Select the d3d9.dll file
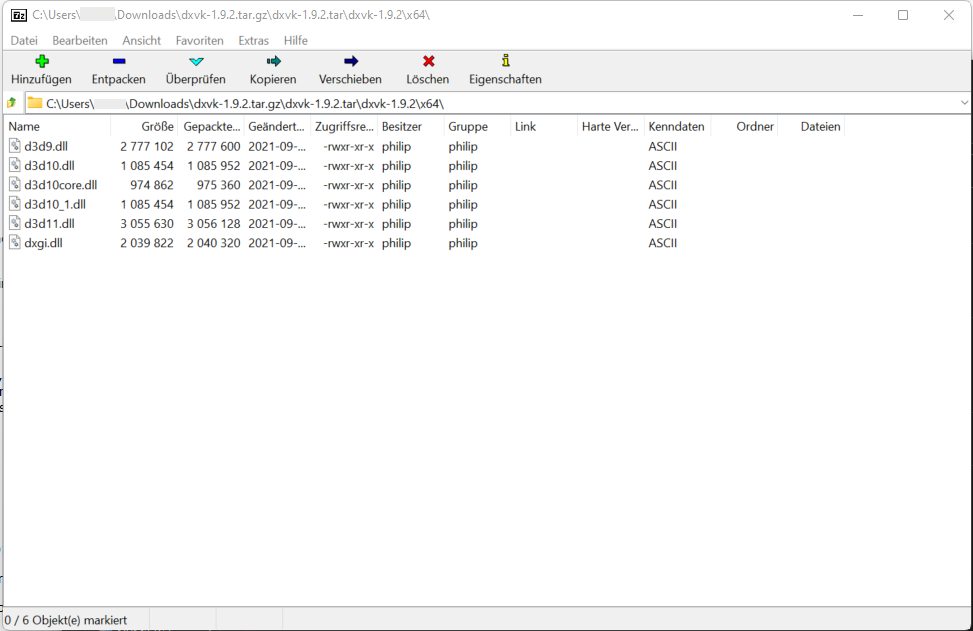 (x=46, y=146)
